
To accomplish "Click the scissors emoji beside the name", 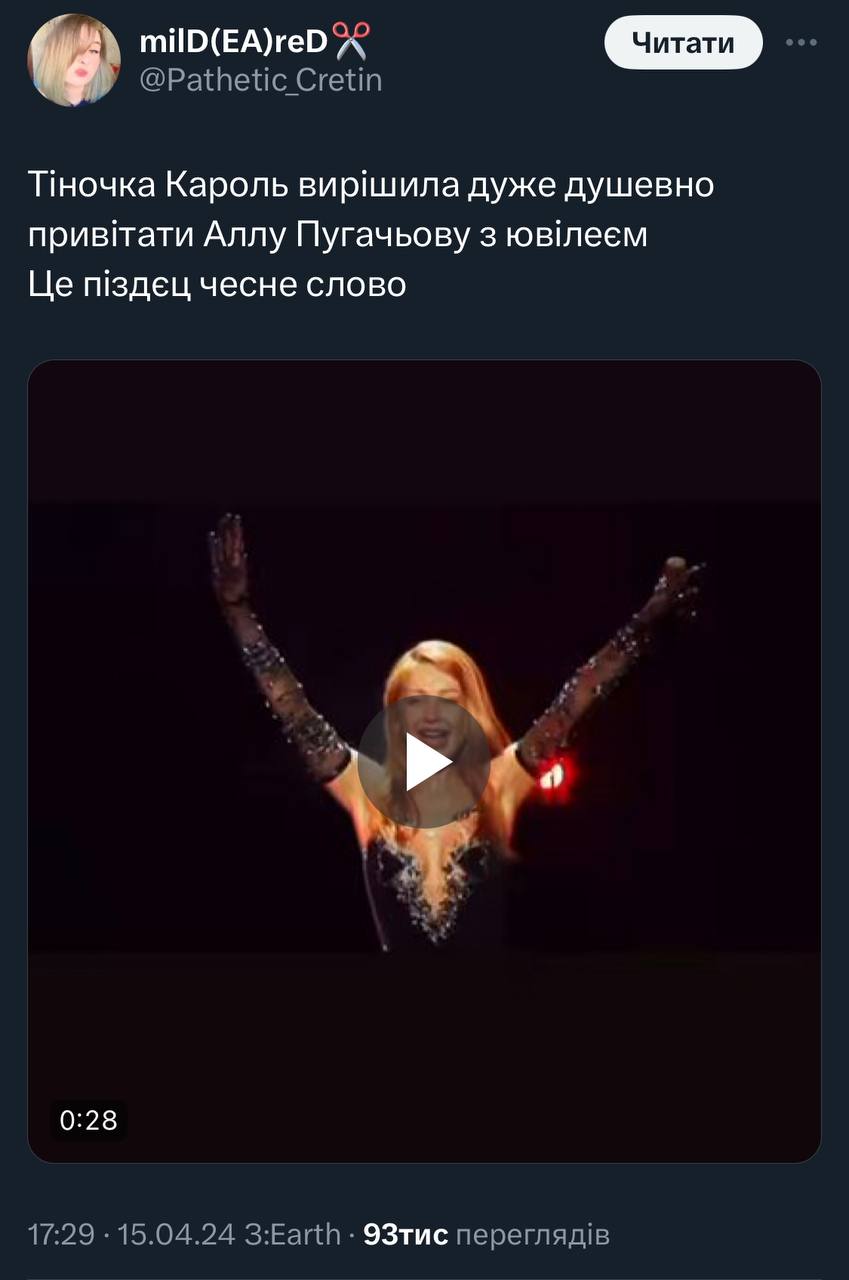I will pos(351,42).
